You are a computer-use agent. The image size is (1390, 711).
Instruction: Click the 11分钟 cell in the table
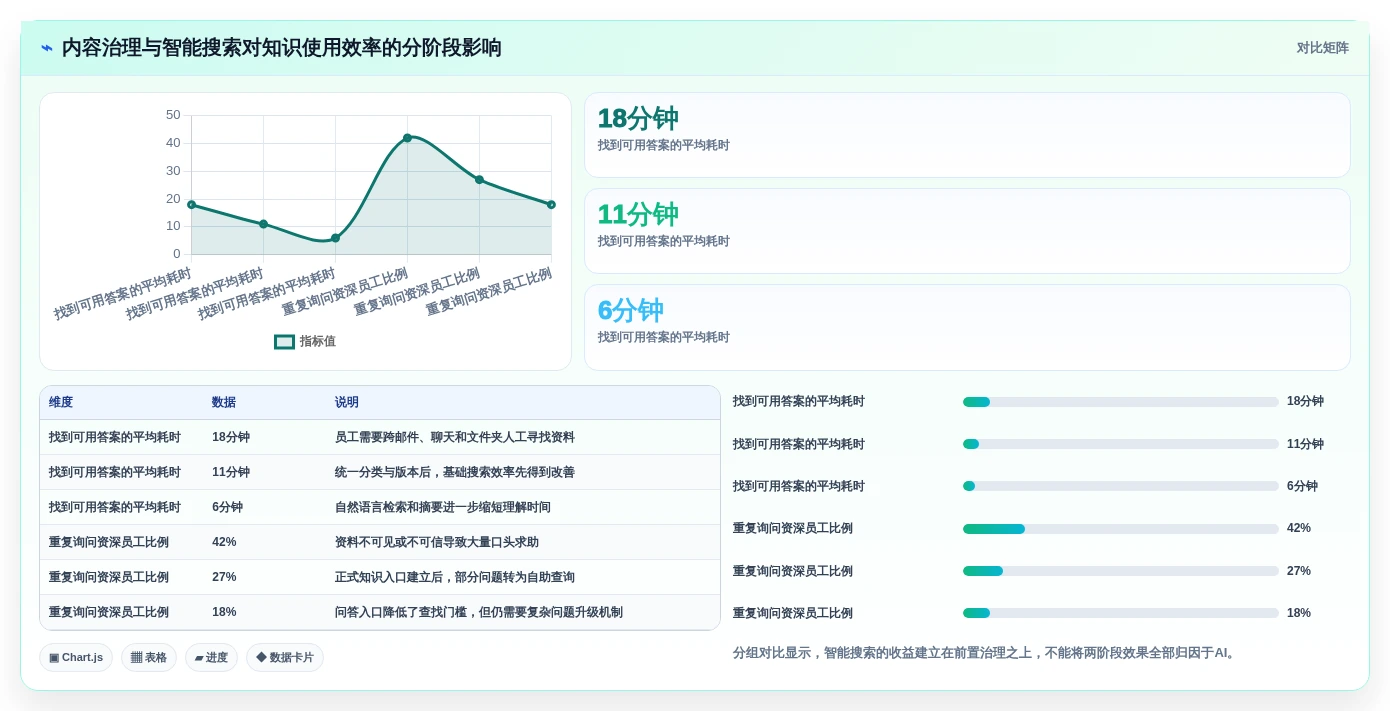pyautogui.click(x=231, y=472)
